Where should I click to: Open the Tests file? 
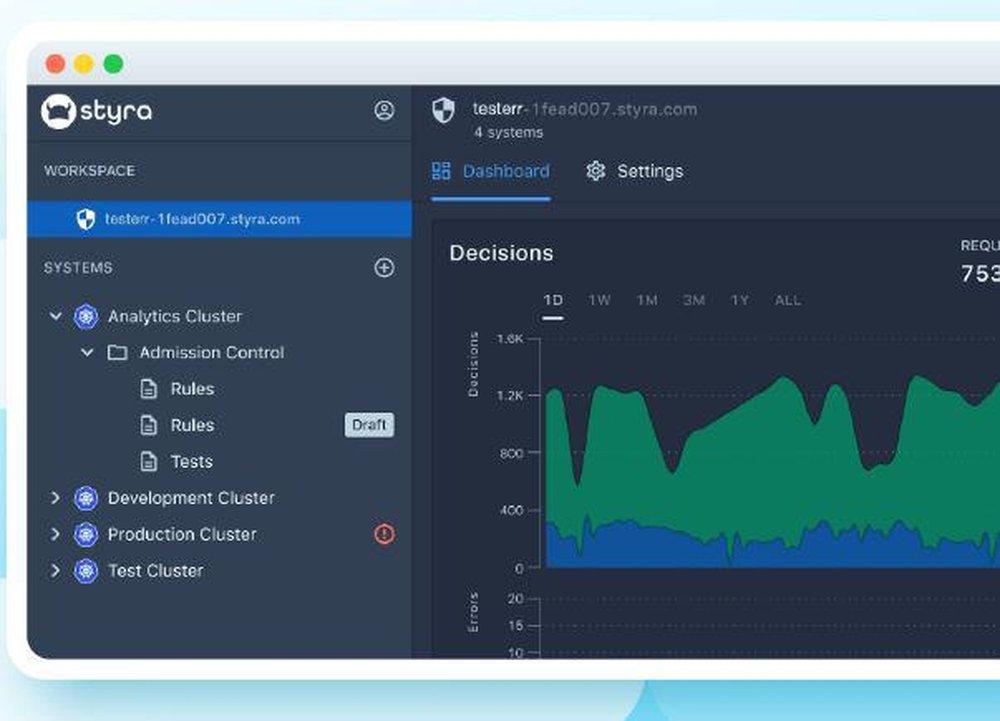(192, 462)
